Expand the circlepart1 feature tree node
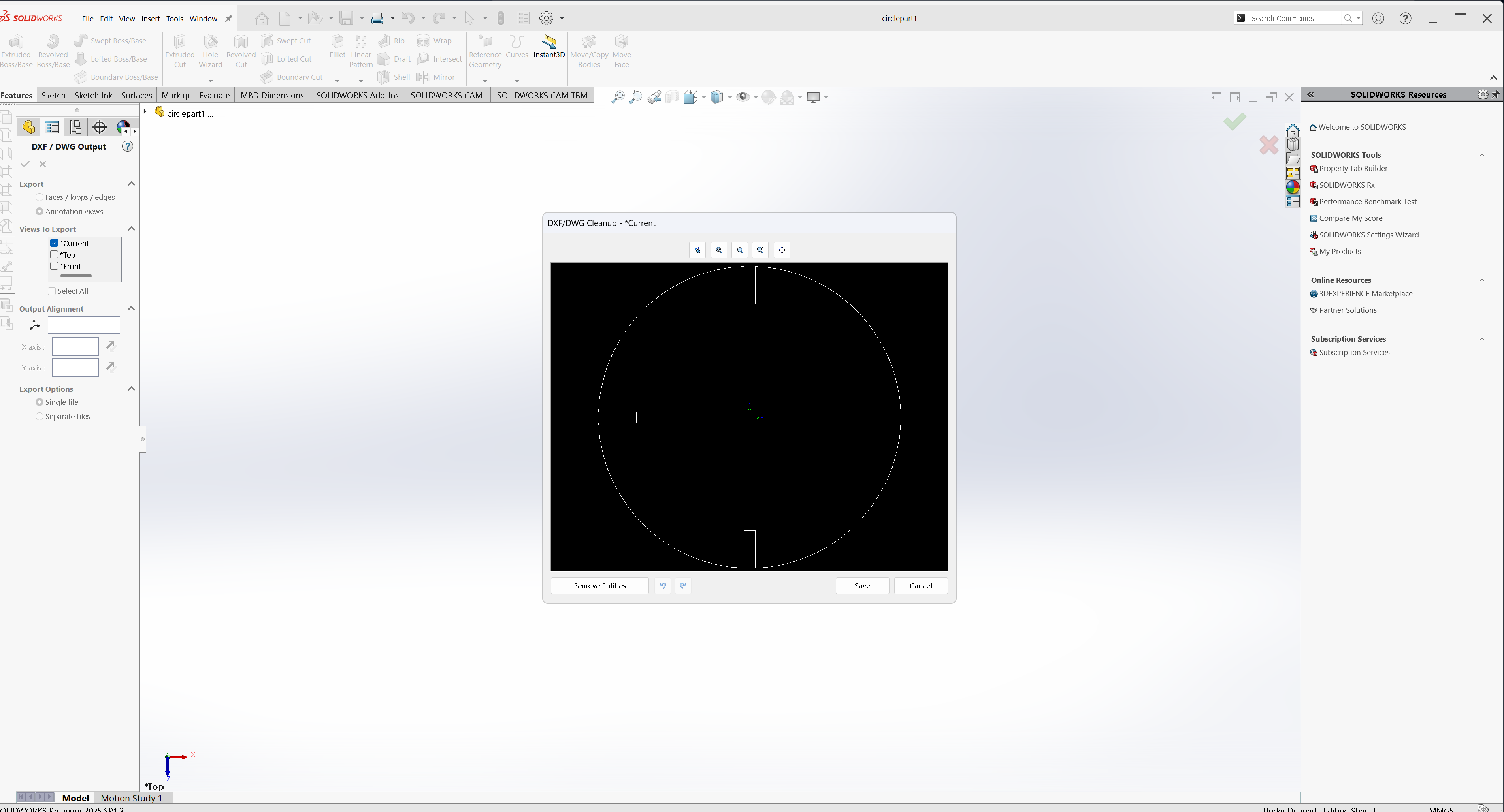Image resolution: width=1504 pixels, height=812 pixels. pyautogui.click(x=145, y=111)
